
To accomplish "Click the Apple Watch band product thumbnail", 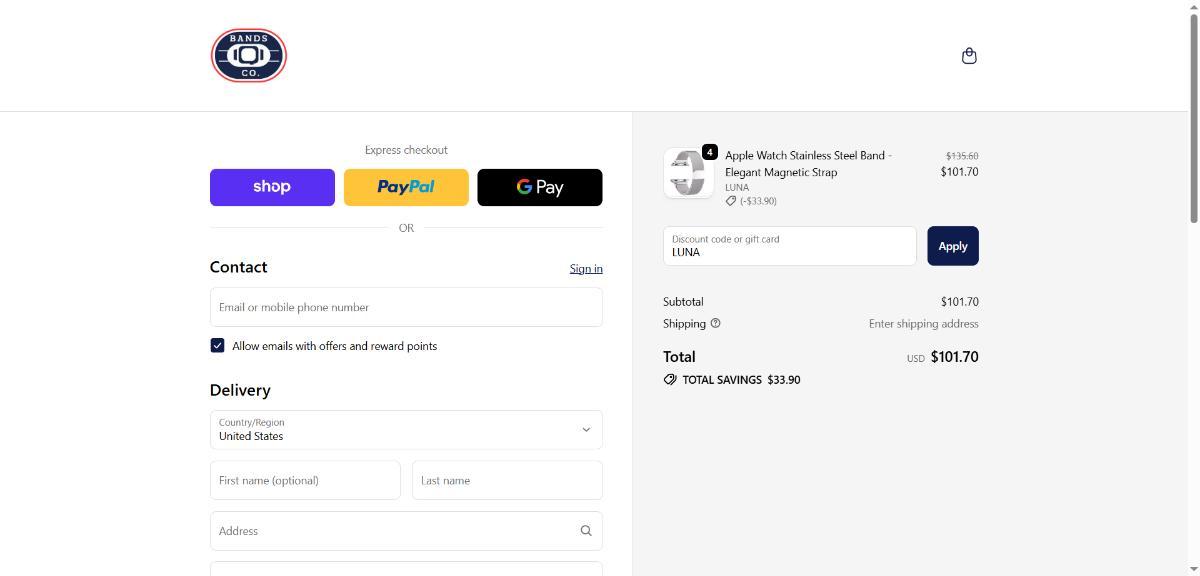I will (688, 174).
